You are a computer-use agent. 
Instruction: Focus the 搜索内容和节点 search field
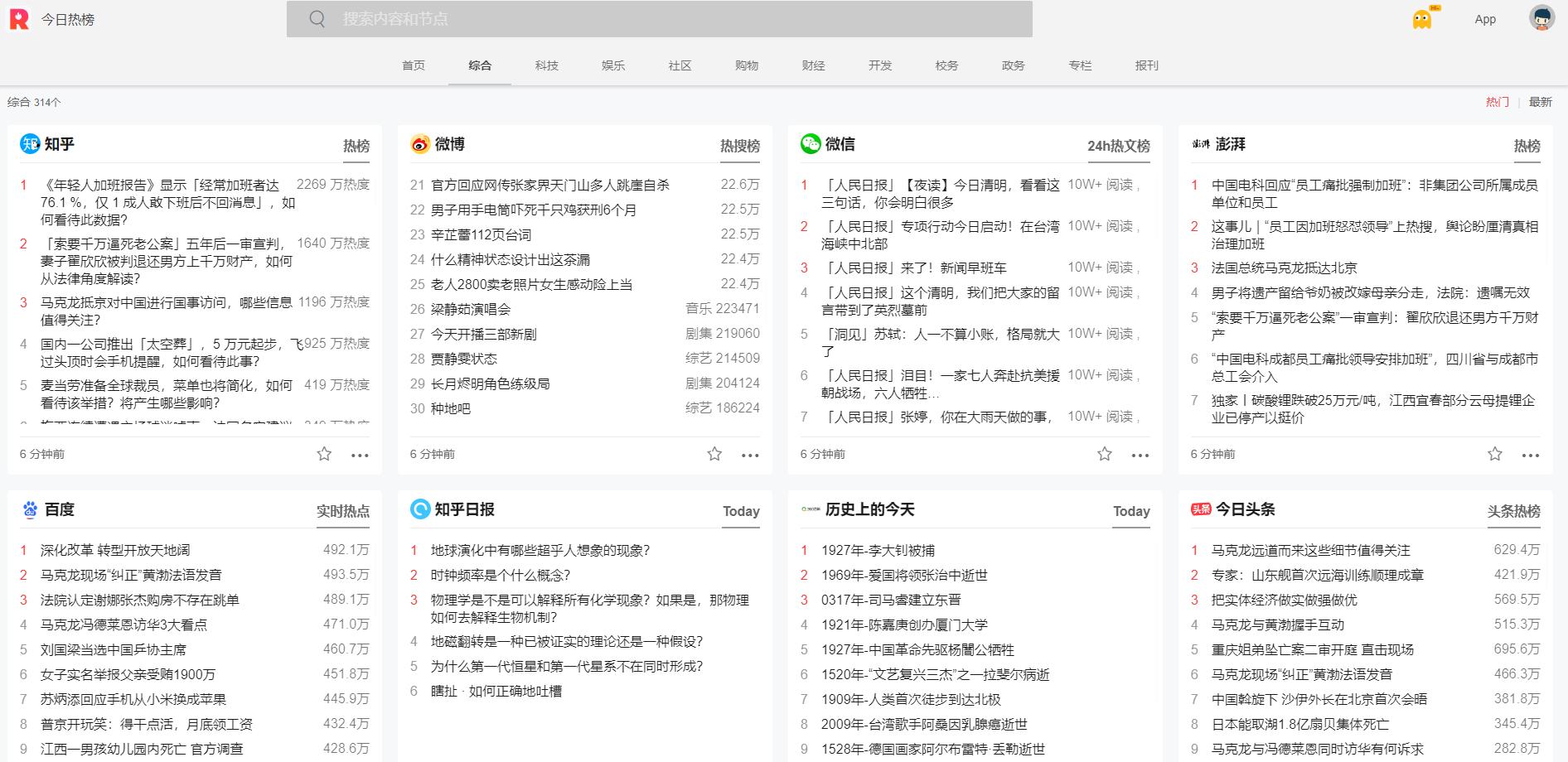[660, 18]
